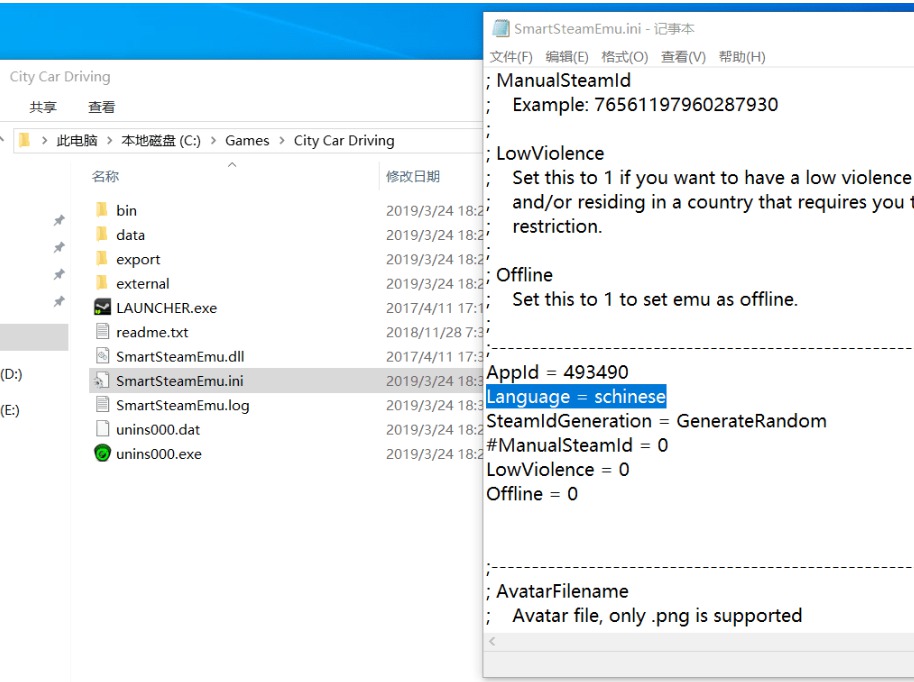The height and width of the screenshot is (682, 914).
Task: Click the unins000.exe uninstaller icon
Action: pyautogui.click(x=102, y=454)
